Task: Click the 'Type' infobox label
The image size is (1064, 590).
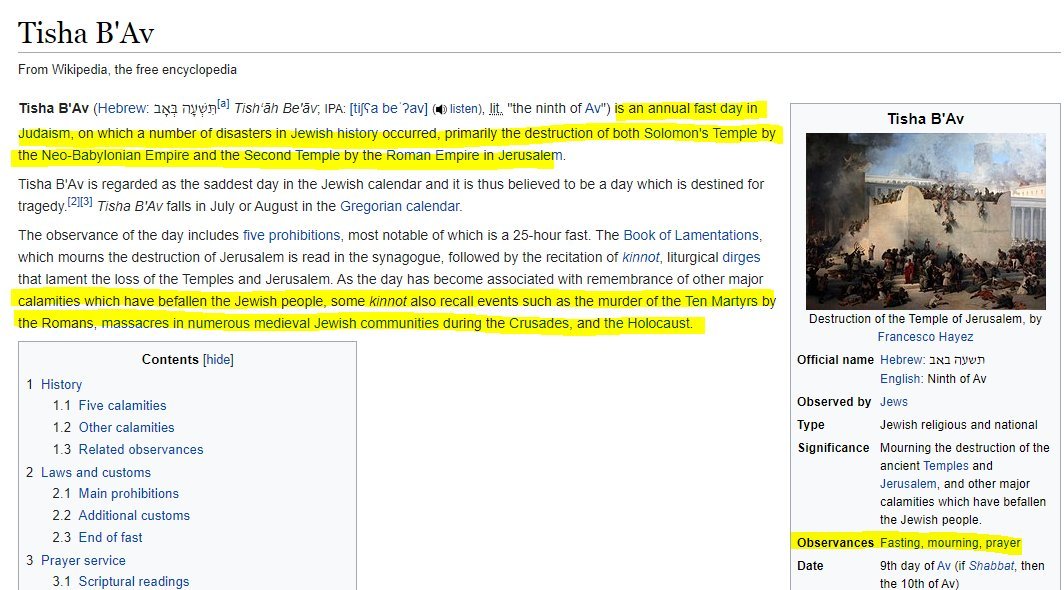Action: click(811, 425)
